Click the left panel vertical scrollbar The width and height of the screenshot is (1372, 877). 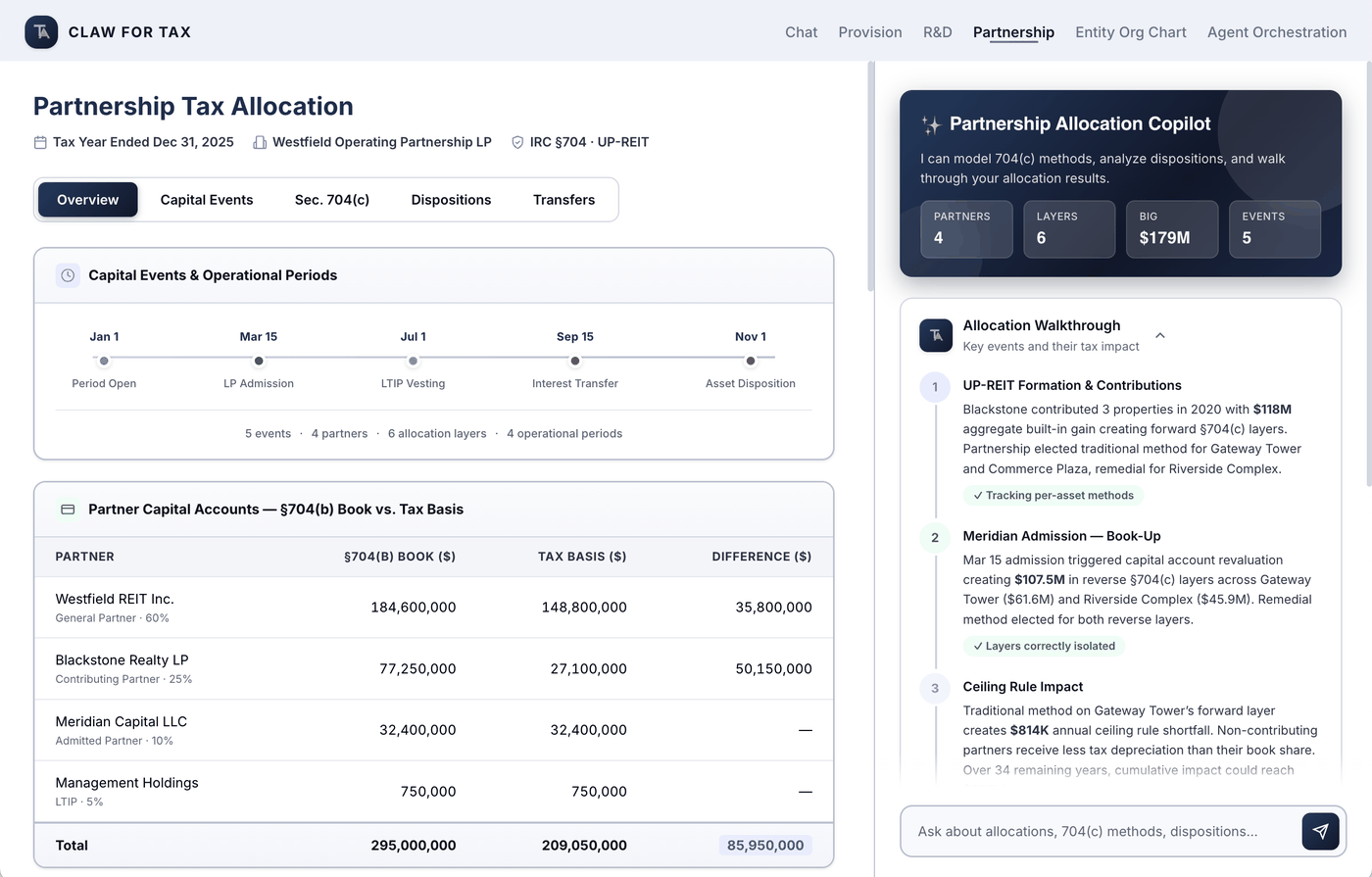point(870,176)
